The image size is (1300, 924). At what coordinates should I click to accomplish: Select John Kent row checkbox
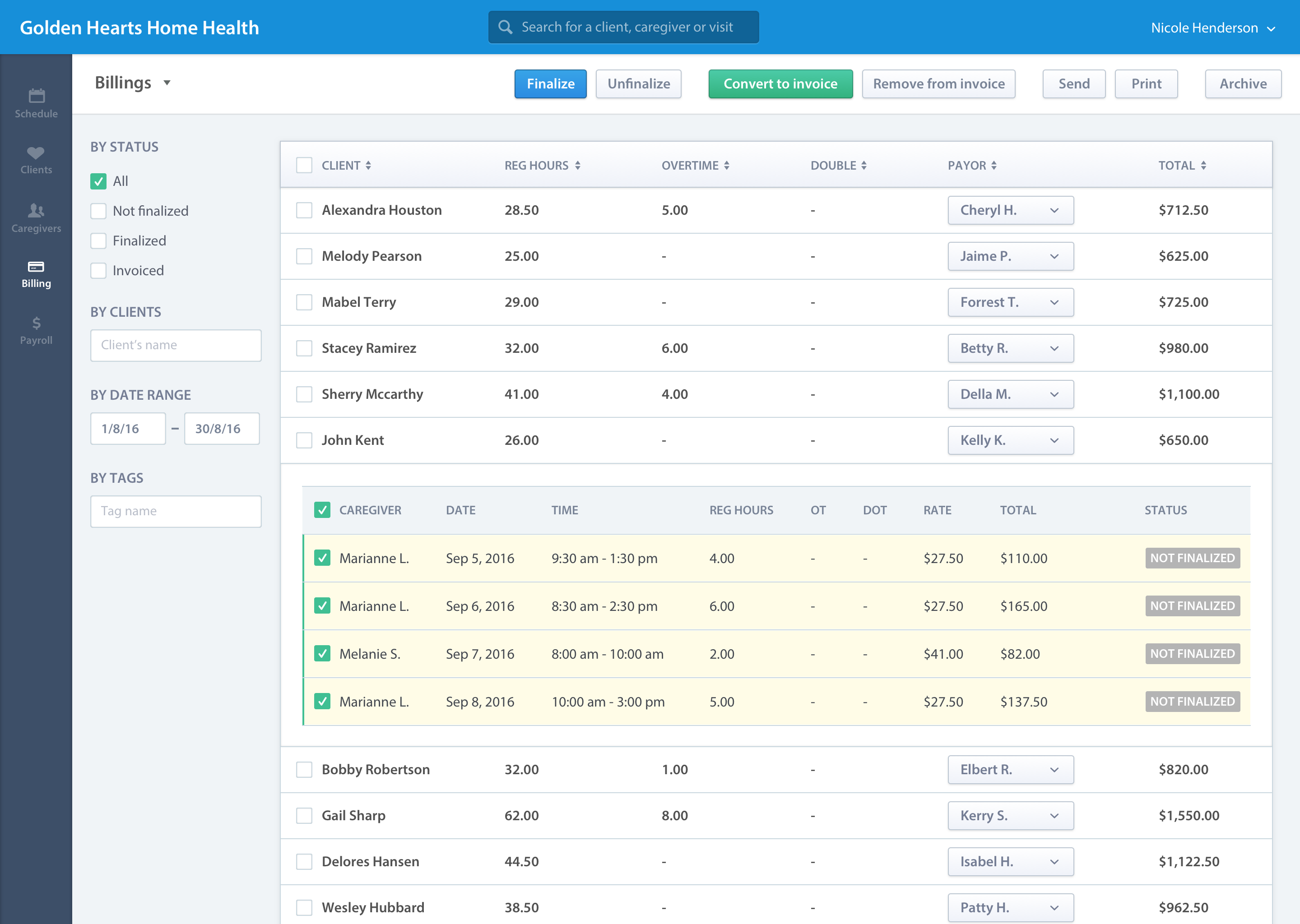305,440
